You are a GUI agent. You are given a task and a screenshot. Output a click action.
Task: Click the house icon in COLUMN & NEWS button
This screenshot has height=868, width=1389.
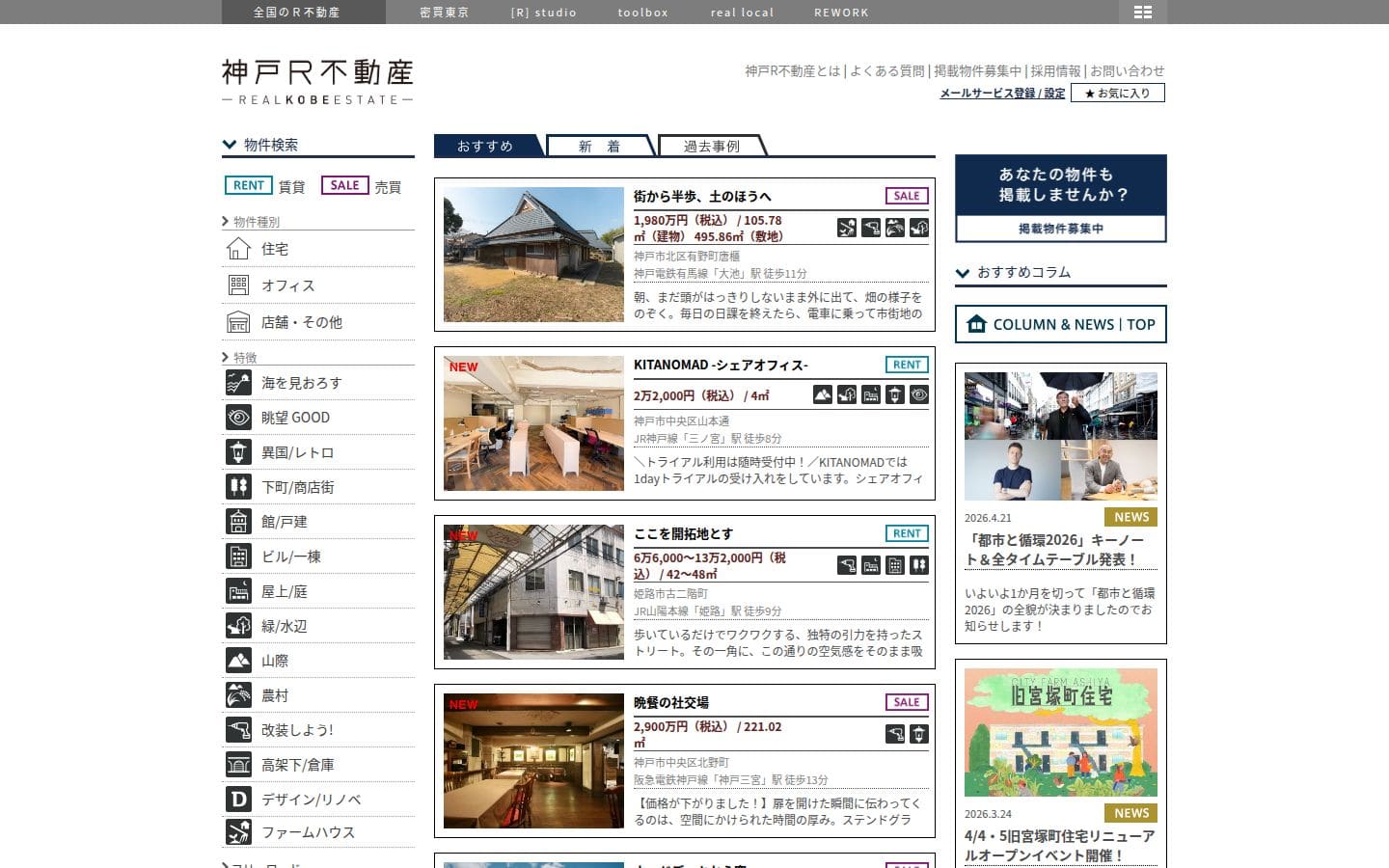pyautogui.click(x=977, y=324)
